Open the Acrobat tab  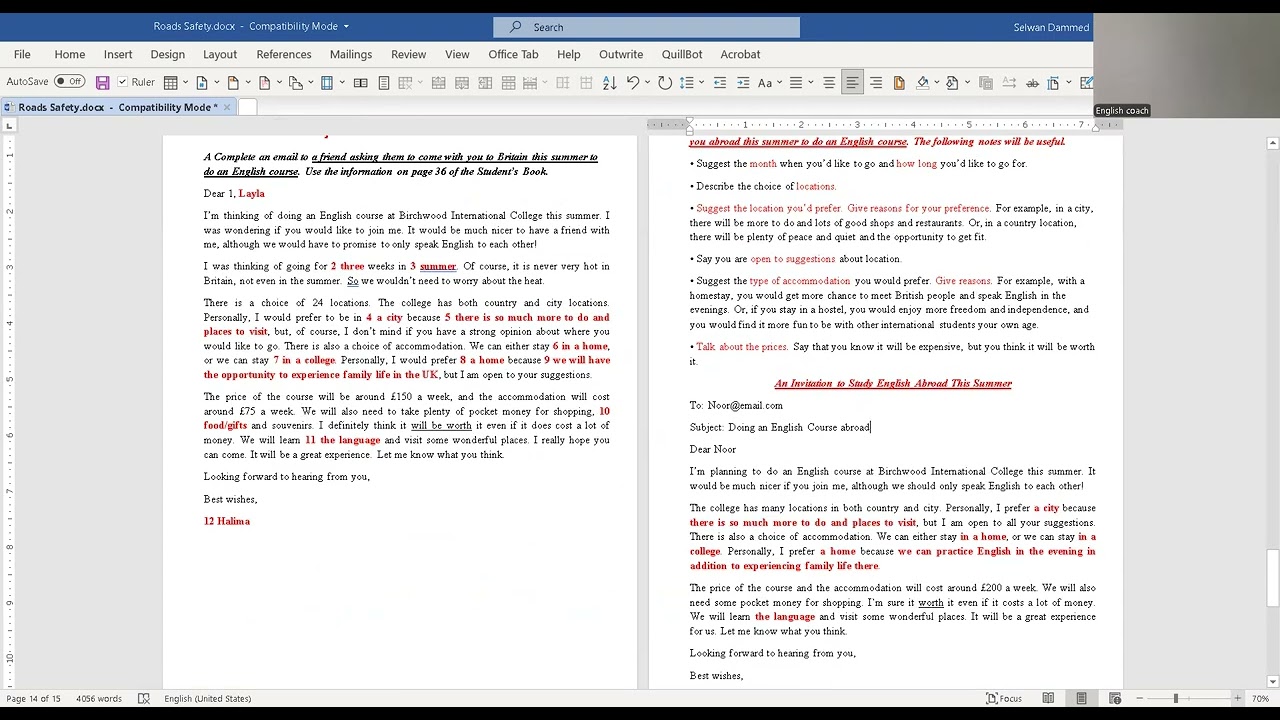tap(740, 54)
